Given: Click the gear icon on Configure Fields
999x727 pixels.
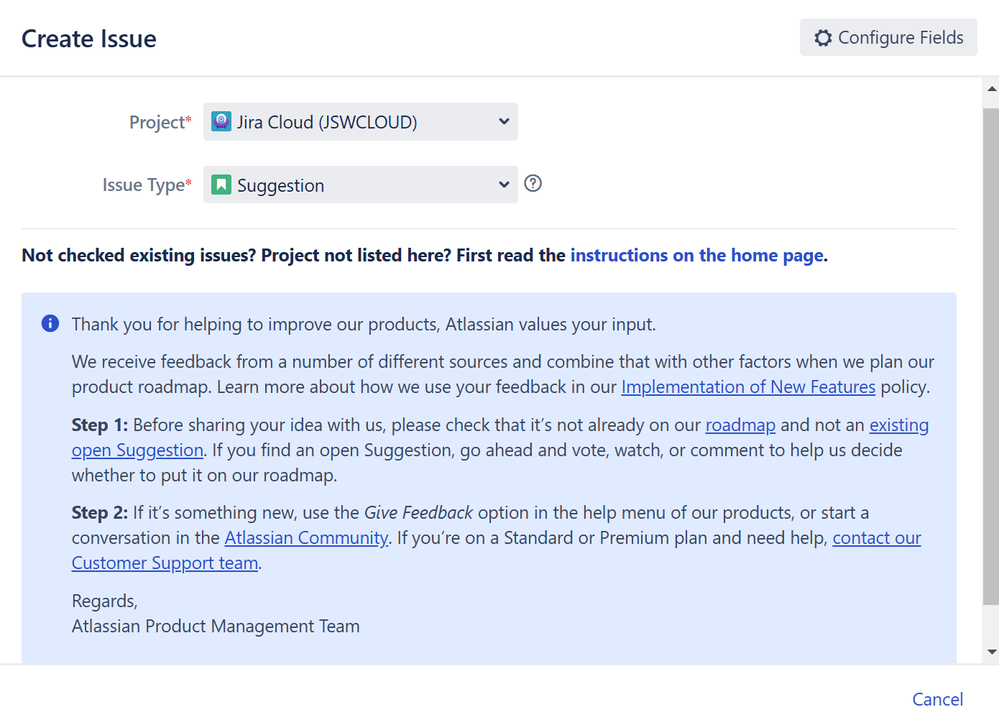Looking at the screenshot, I should coord(823,37).
